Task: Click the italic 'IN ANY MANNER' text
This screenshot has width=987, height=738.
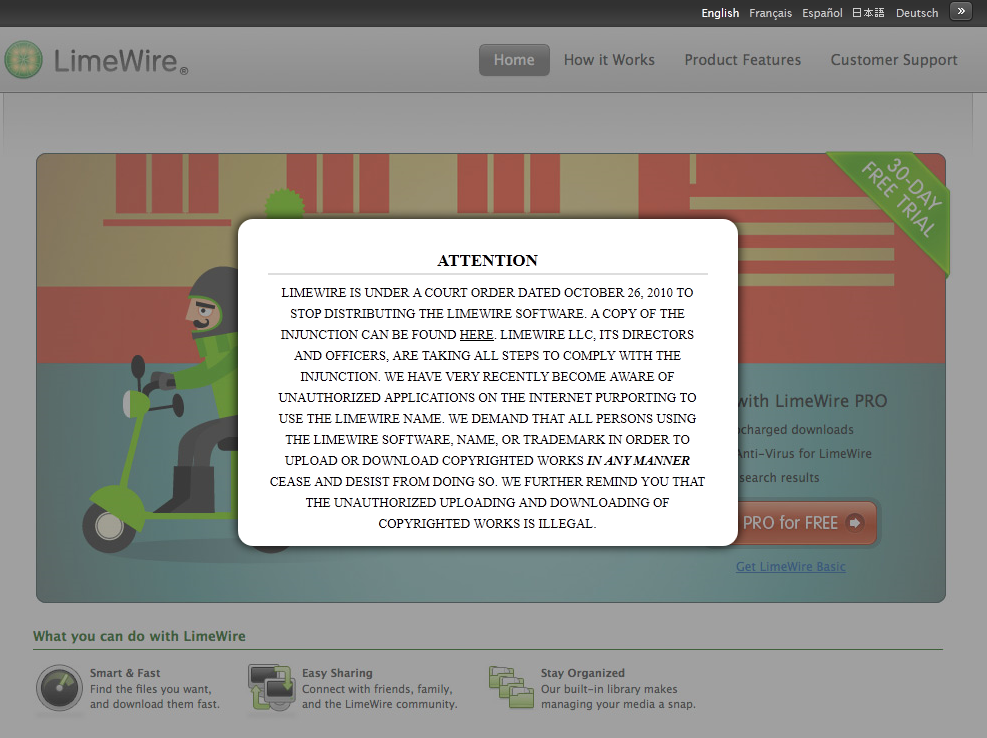Action: pyautogui.click(x=638, y=460)
